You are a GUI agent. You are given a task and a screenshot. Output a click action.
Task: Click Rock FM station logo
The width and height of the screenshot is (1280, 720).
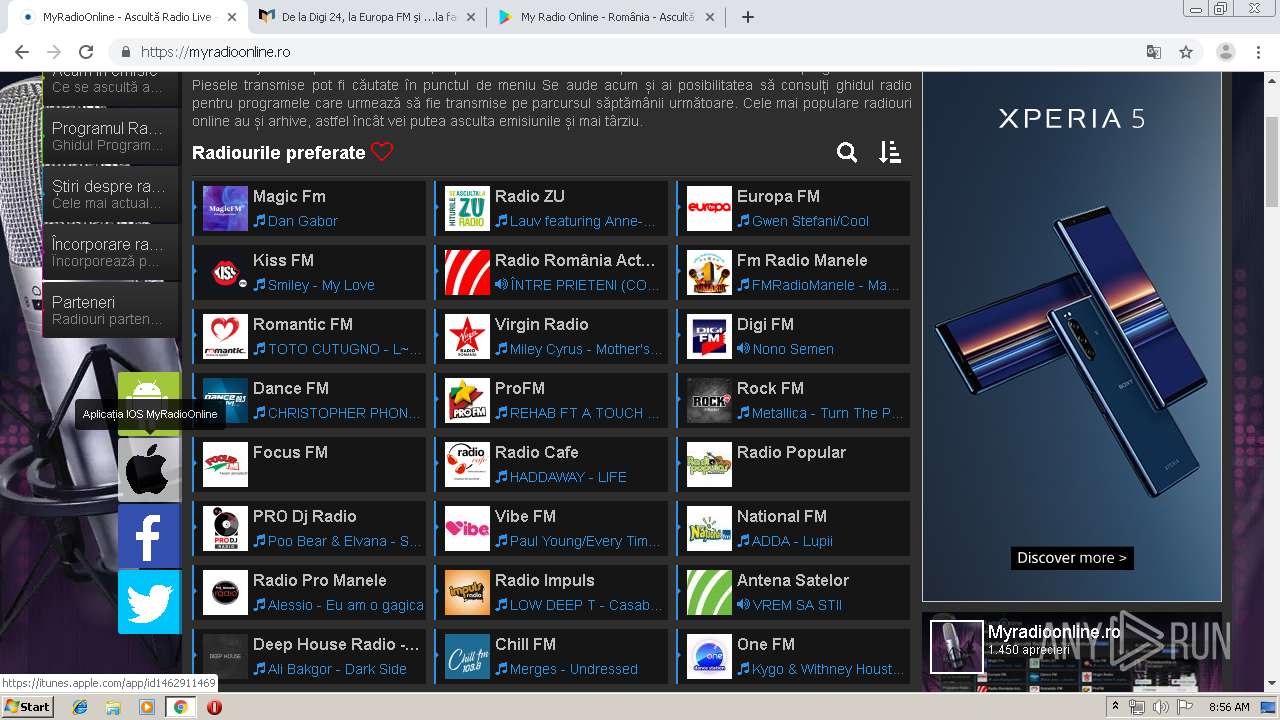[x=709, y=400]
